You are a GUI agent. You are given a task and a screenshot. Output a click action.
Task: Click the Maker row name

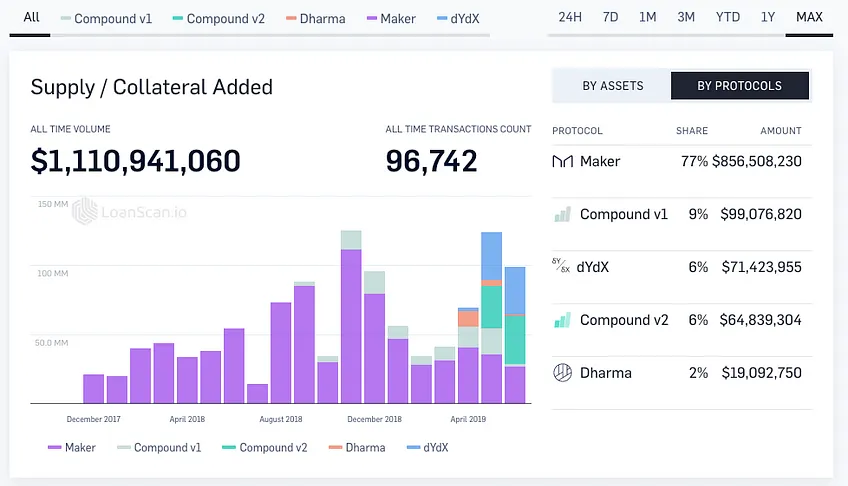point(600,161)
